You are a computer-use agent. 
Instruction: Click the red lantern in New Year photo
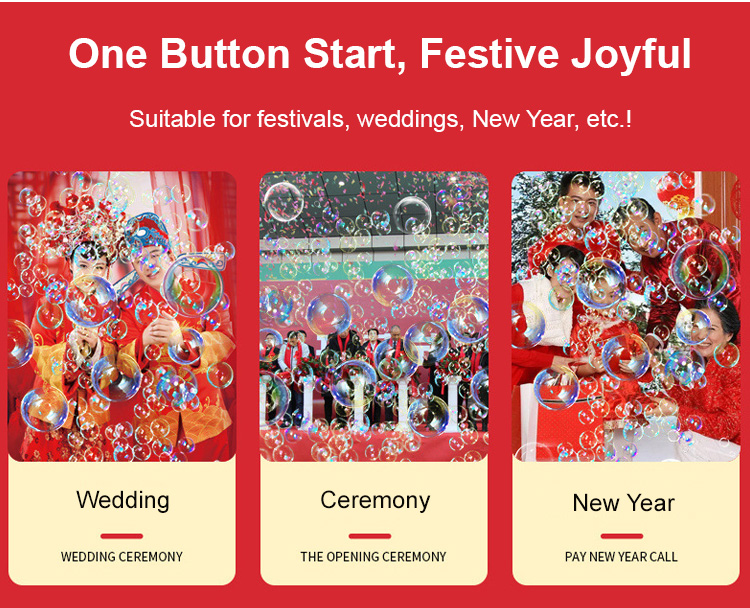pos(674,194)
